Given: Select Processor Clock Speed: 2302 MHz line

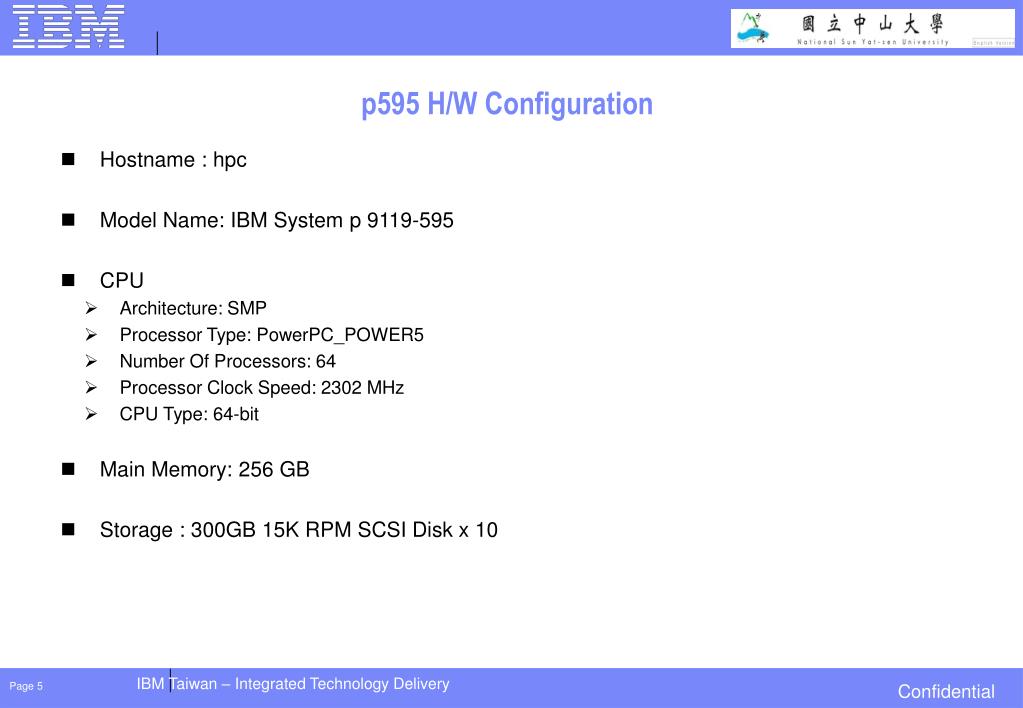Looking at the screenshot, I should coord(262,388).
